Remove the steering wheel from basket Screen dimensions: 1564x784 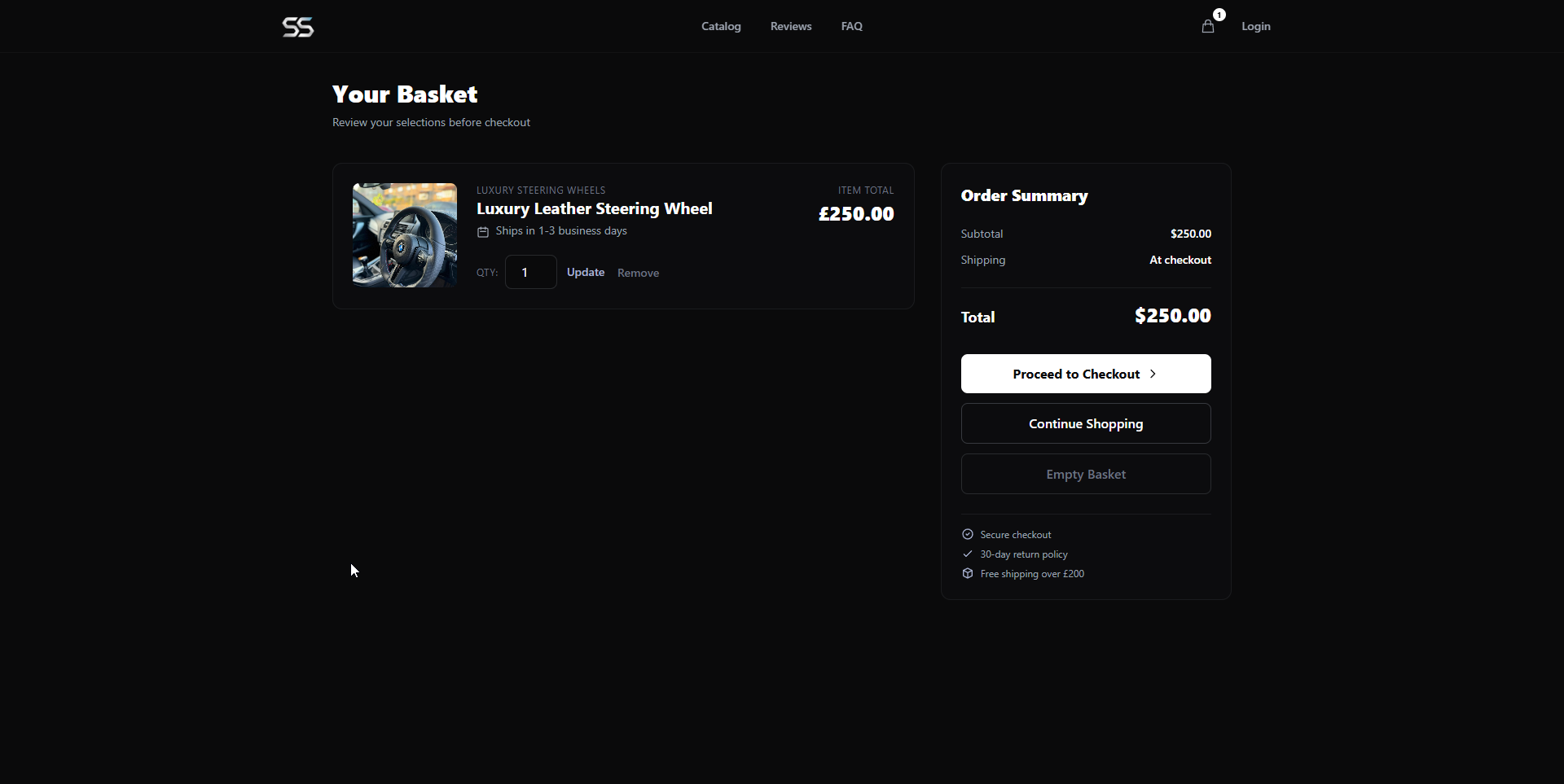pos(638,274)
